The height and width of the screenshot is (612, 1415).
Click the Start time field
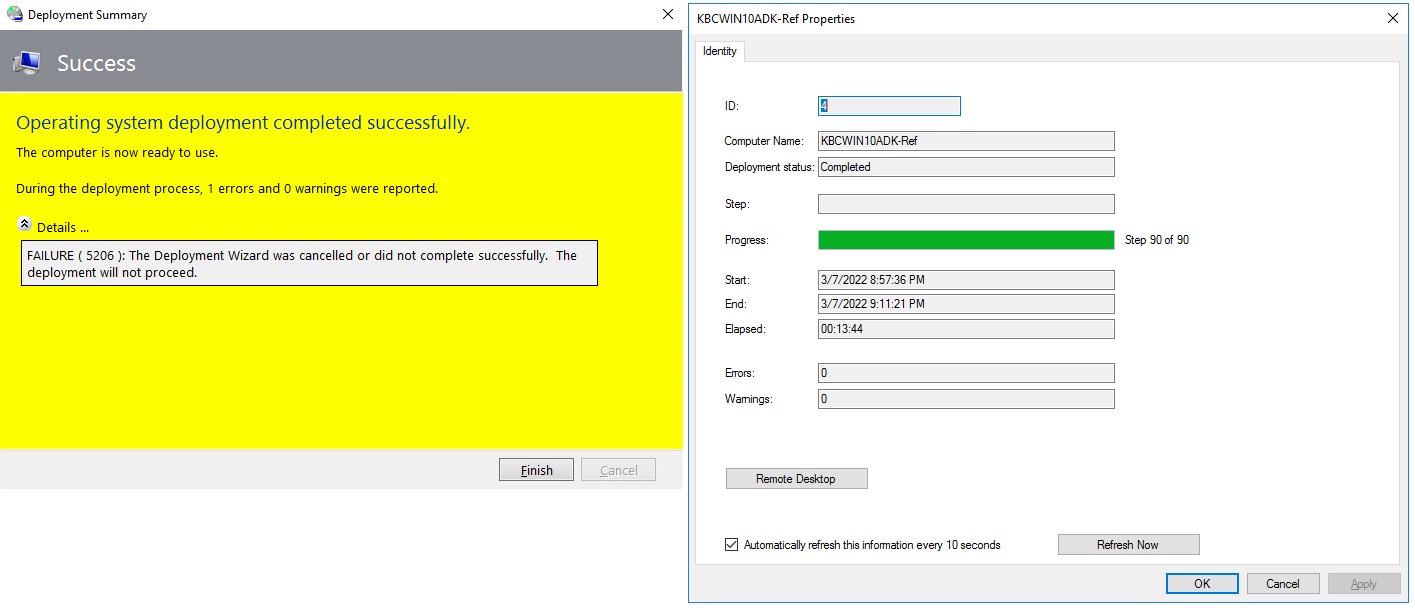965,279
